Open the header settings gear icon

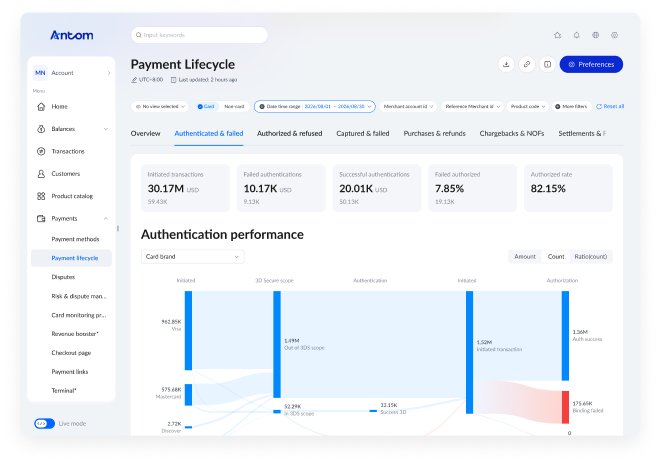click(614, 35)
